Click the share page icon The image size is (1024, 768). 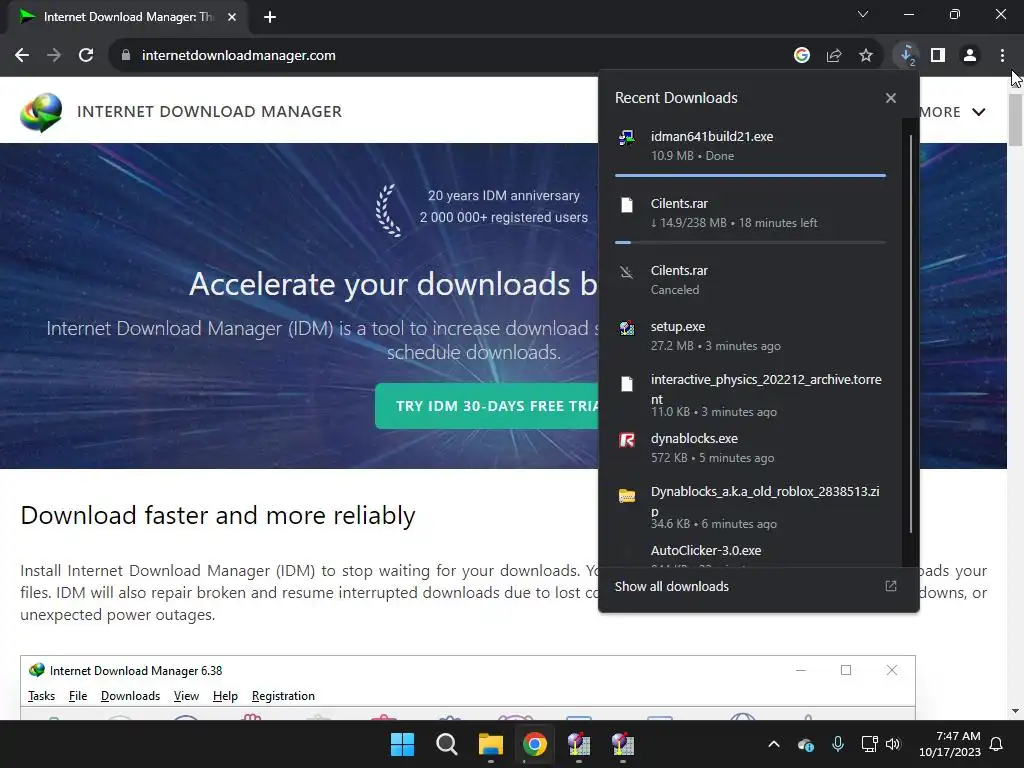click(834, 56)
